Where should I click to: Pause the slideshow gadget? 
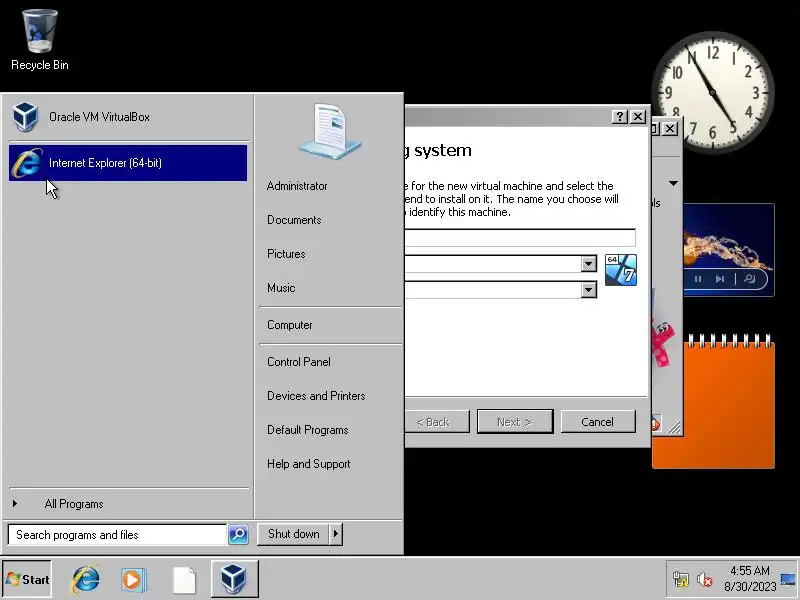[698, 279]
